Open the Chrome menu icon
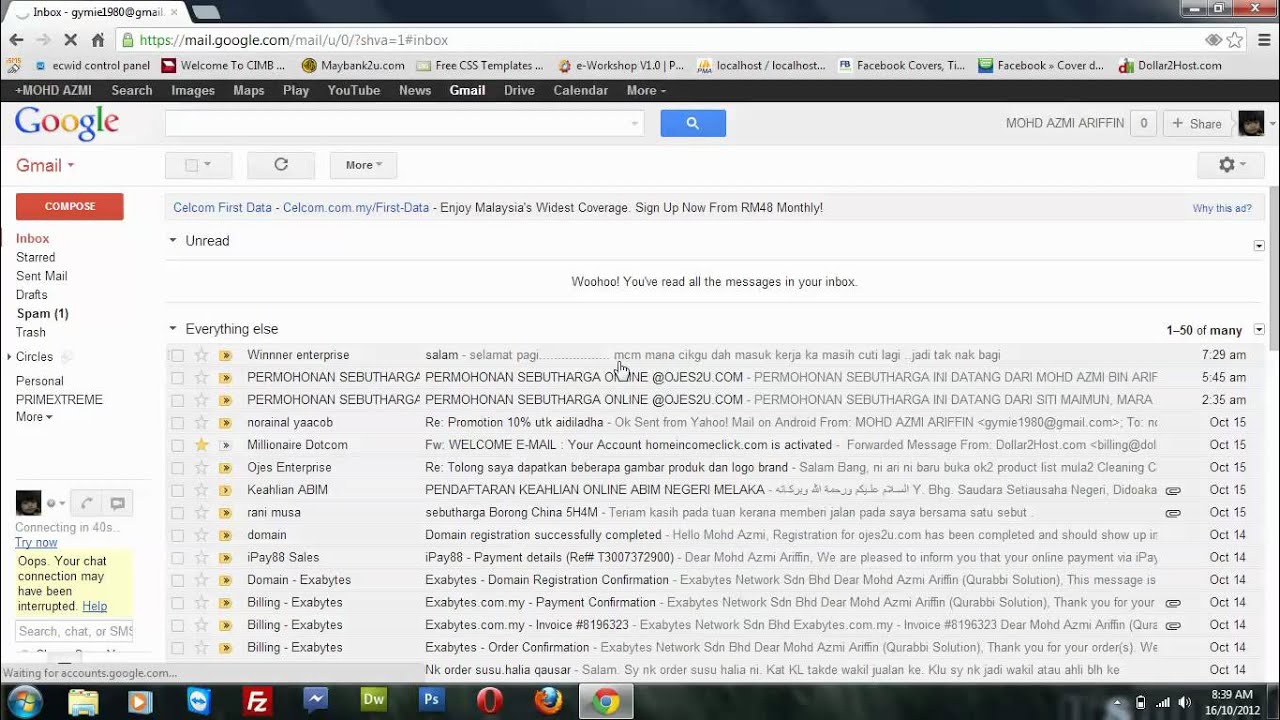Viewport: 1280px width, 720px height. 1263,40
